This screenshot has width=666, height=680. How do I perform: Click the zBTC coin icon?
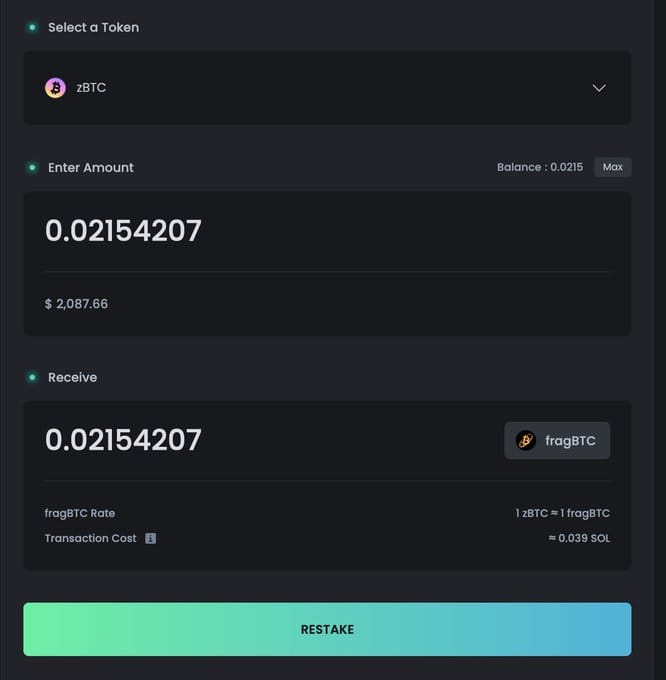point(55,88)
